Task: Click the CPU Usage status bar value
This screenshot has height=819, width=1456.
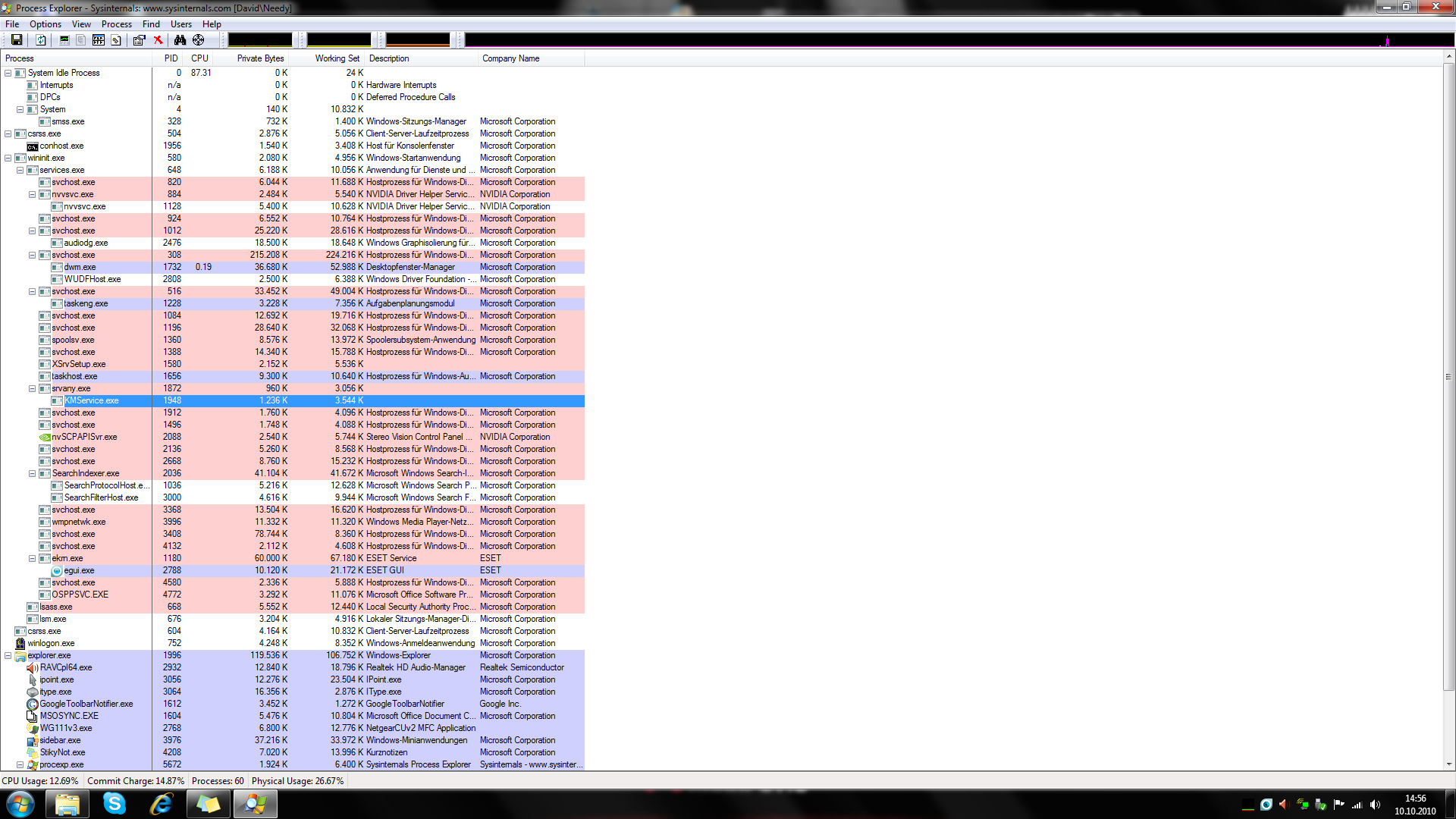Action: tap(40, 781)
